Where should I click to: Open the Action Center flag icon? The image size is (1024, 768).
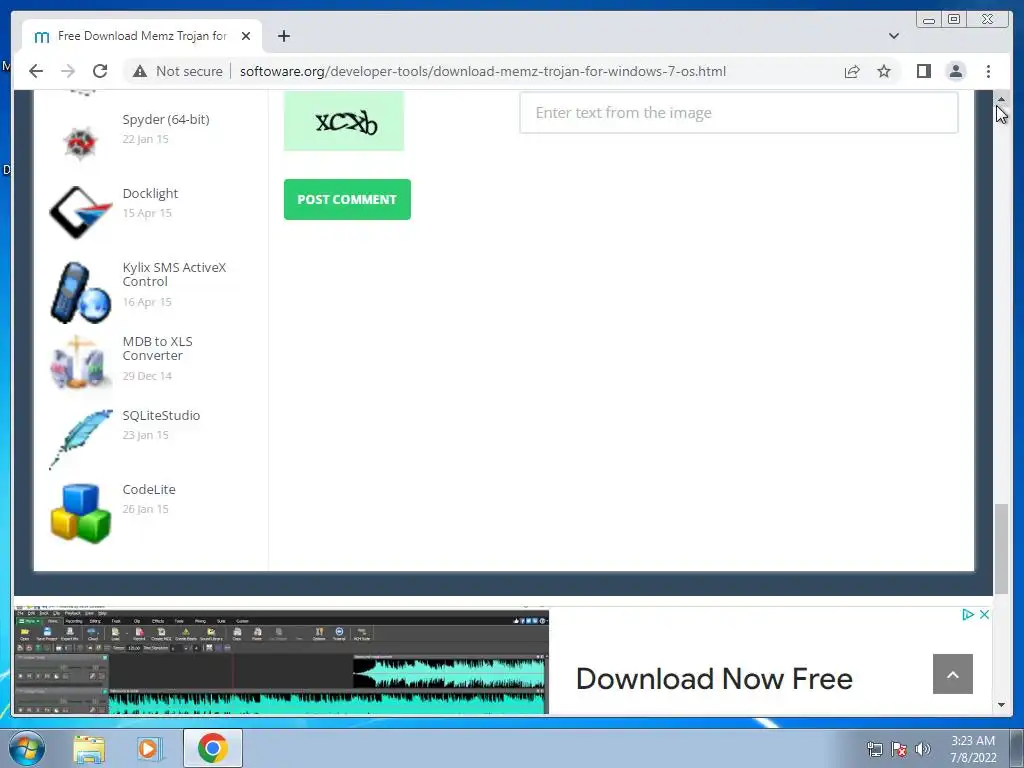pos(899,749)
